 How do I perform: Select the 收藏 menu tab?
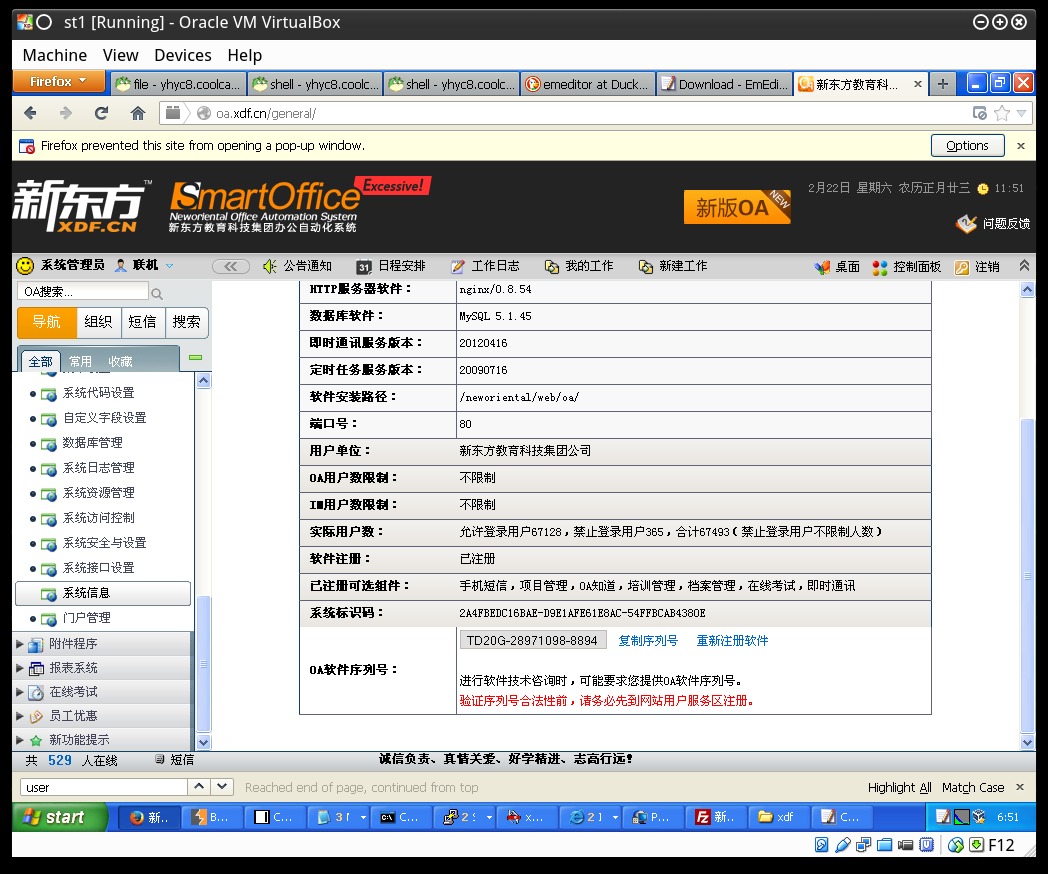click(120, 361)
